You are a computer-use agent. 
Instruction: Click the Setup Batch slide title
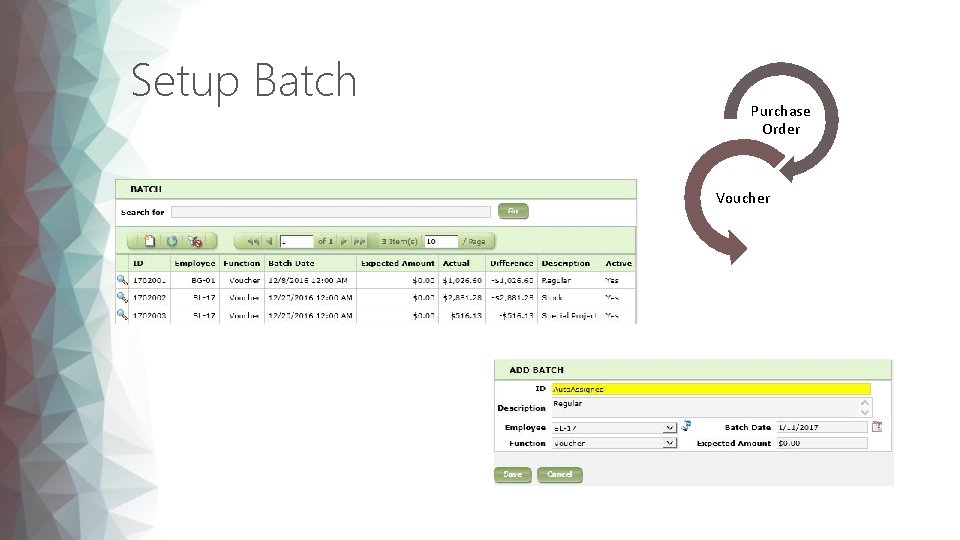click(x=244, y=80)
